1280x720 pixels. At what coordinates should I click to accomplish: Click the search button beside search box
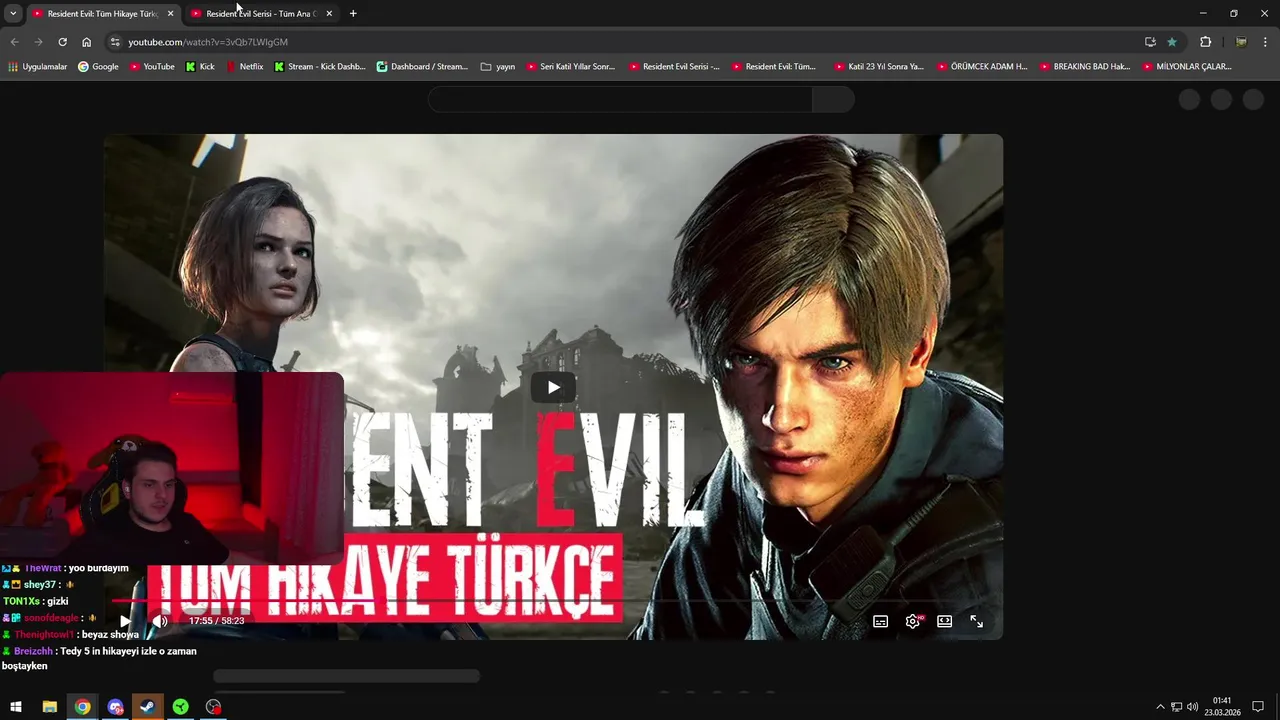pos(833,99)
